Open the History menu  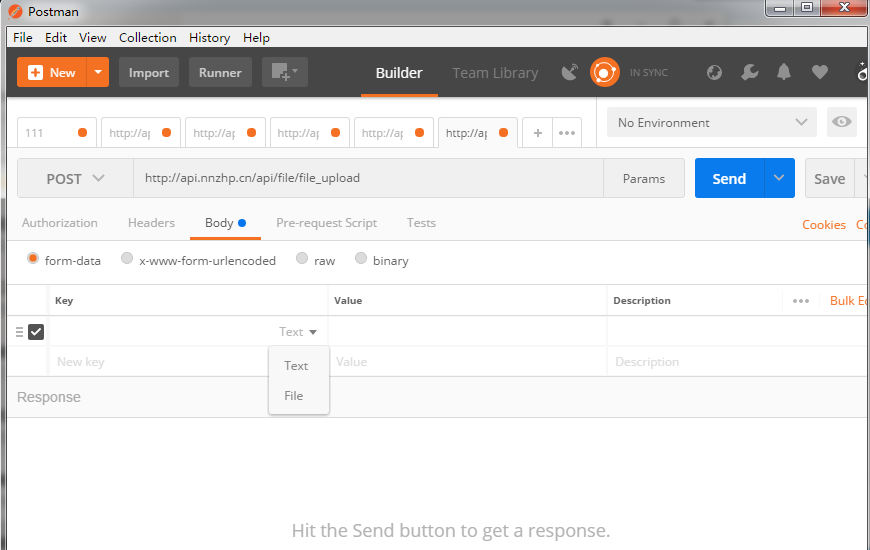[209, 37]
